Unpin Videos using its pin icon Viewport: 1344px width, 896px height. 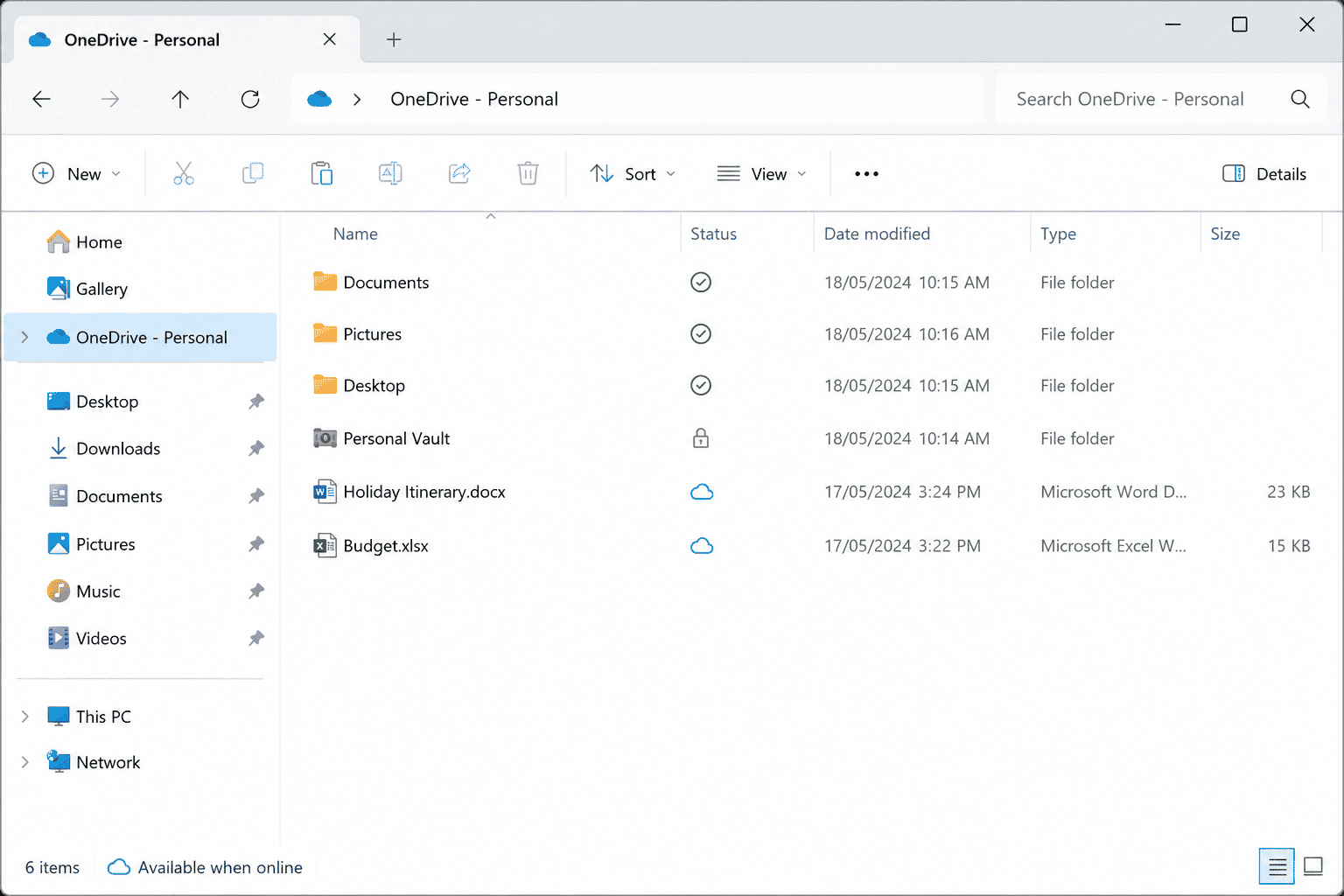tap(255, 639)
